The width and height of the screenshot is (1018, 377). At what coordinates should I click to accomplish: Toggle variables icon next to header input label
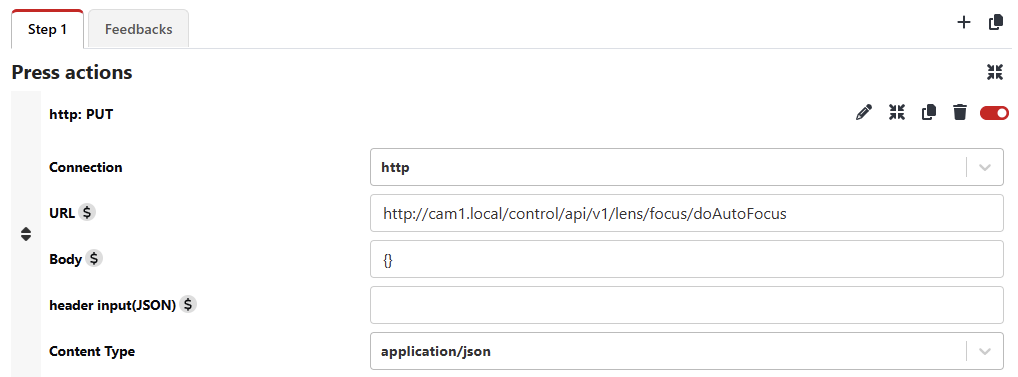(x=188, y=304)
